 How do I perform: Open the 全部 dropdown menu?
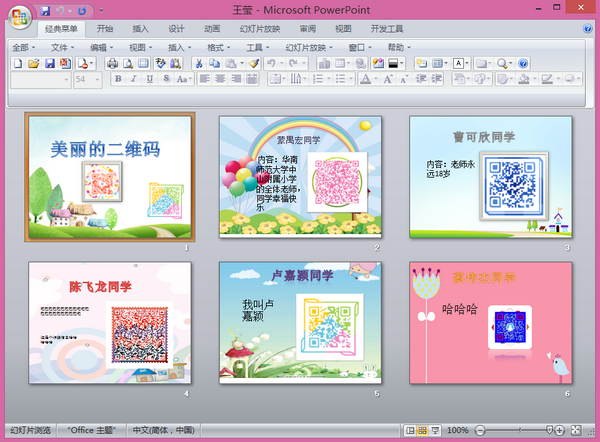click(x=24, y=47)
